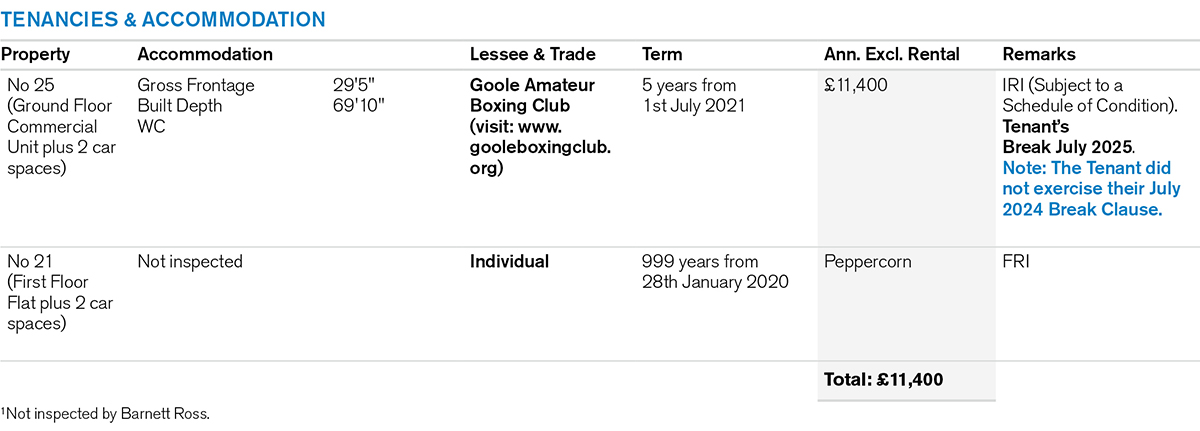Click the Term column header
This screenshot has width=1200, height=431.
661,55
